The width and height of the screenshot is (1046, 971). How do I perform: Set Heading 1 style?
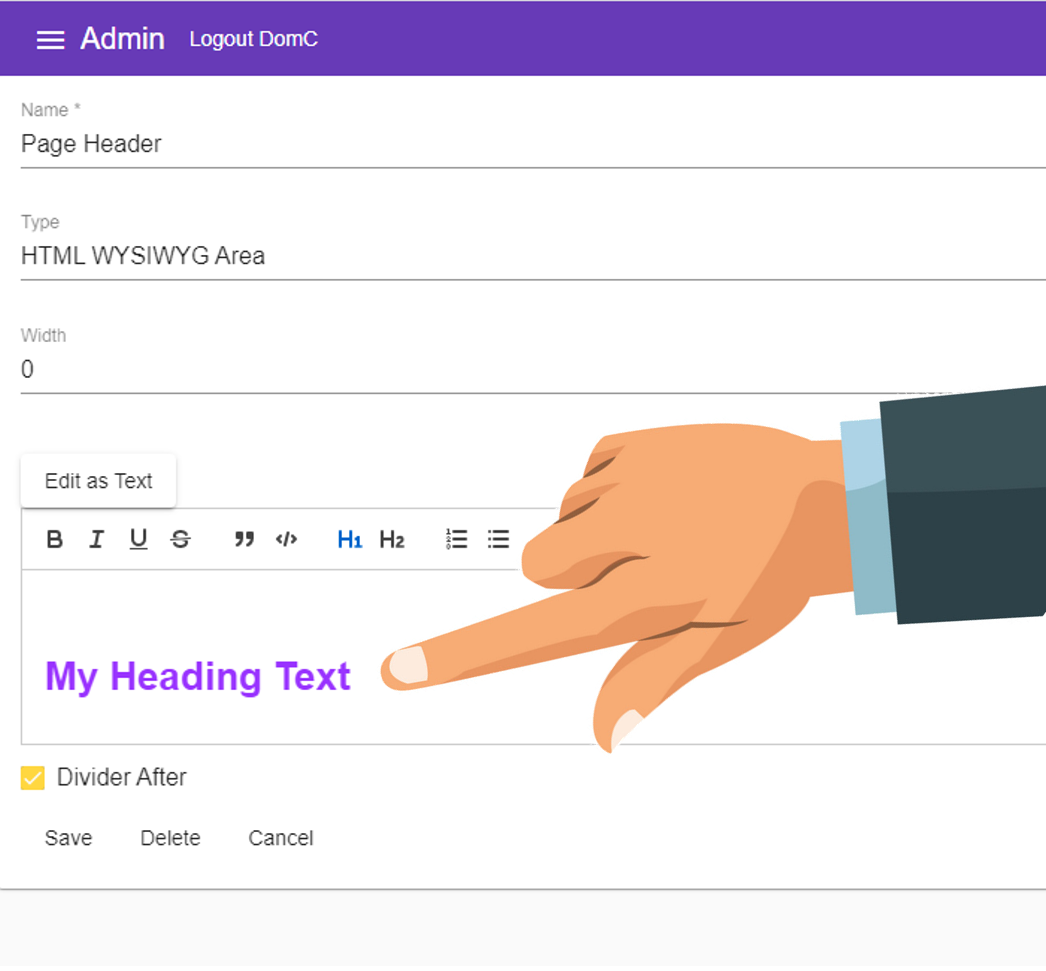350,539
